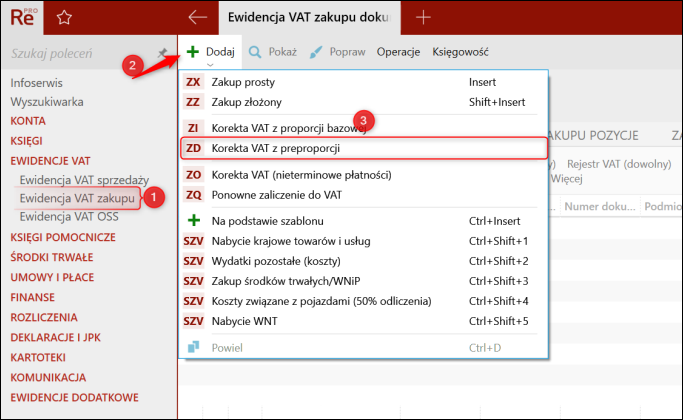The height and width of the screenshot is (420, 683).
Task: Choose Korekta VAT z proporcji bazowej
Action: click(364, 128)
